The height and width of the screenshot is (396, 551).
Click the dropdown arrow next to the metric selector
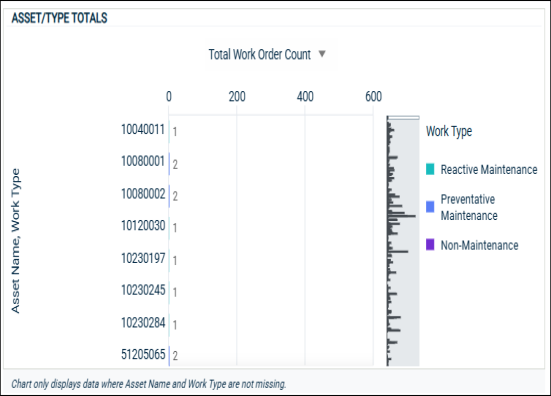tap(322, 54)
